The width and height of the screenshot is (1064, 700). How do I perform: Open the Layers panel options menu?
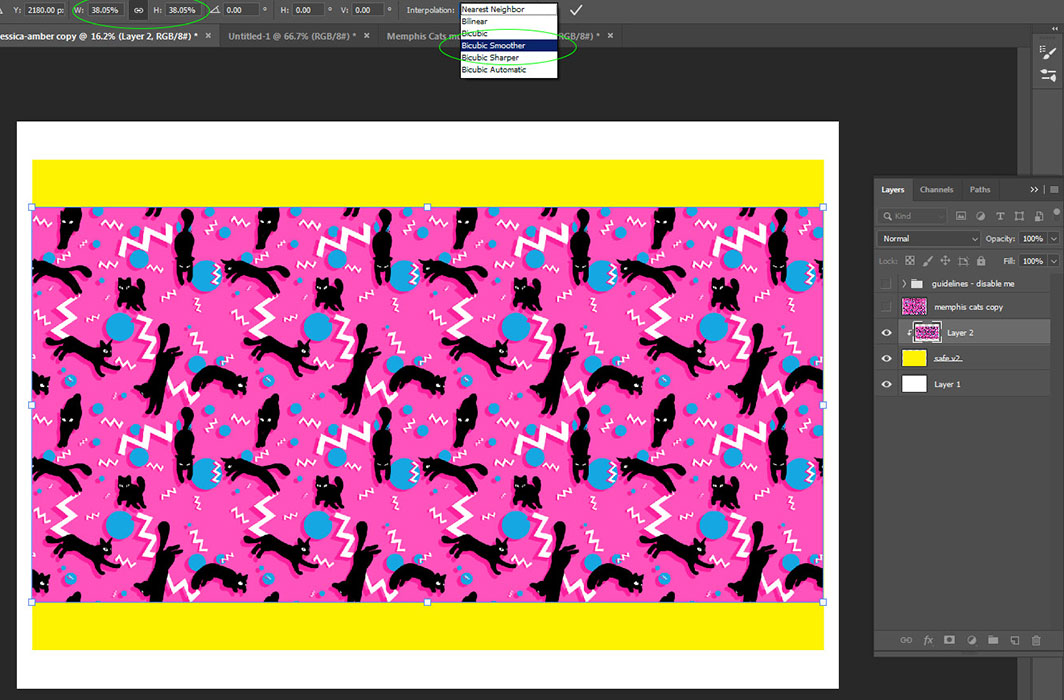point(1054,190)
